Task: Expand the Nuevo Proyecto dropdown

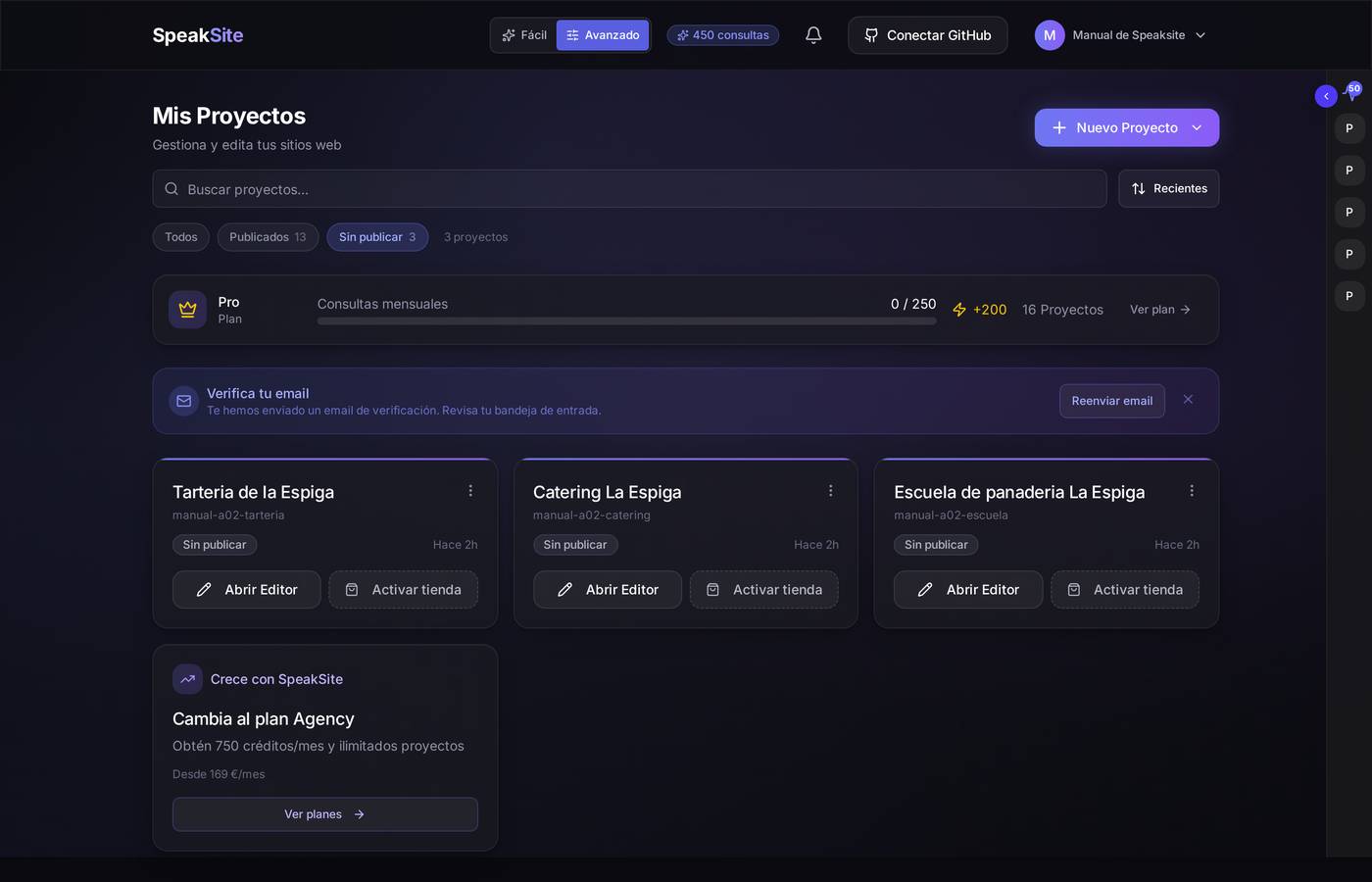Action: click(1197, 127)
